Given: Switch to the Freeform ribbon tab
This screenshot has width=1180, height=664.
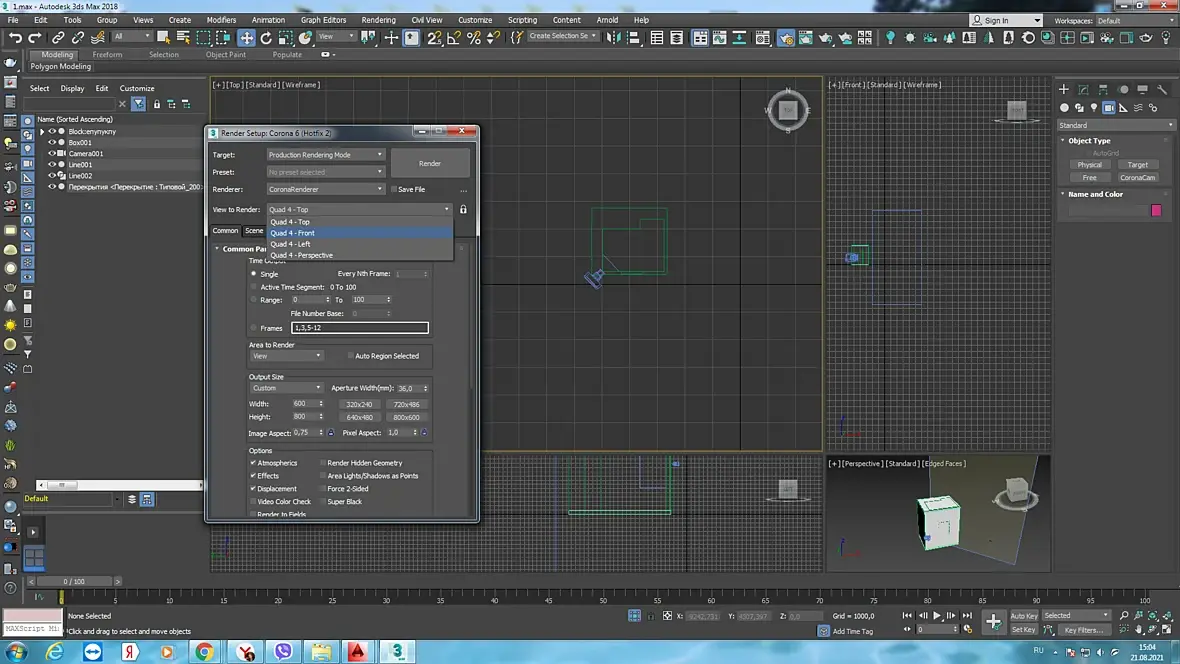Looking at the screenshot, I should [107, 55].
